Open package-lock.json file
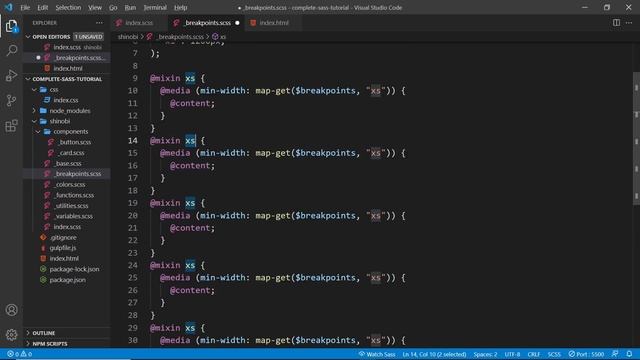Screen dimensions: 640x360 (x=67, y=269)
